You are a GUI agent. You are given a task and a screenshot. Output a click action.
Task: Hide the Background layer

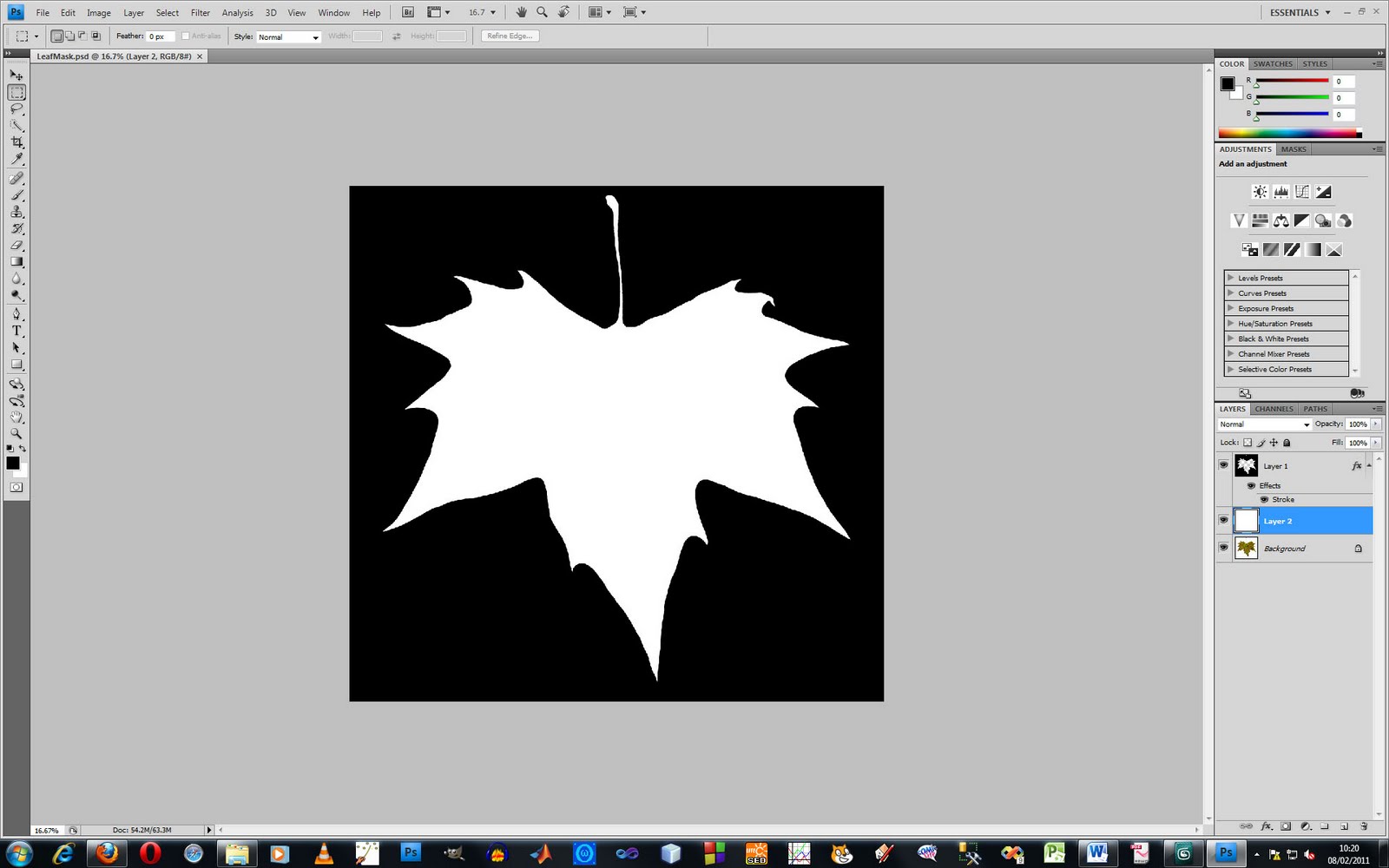[x=1223, y=548]
